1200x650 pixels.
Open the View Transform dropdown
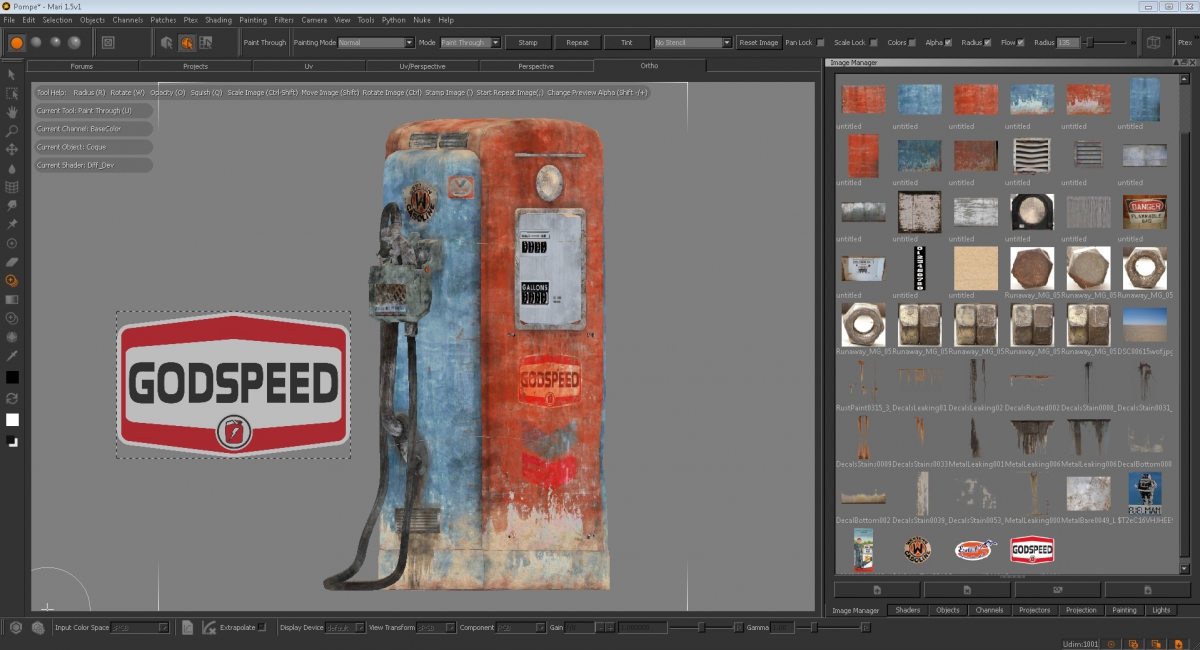pos(435,627)
